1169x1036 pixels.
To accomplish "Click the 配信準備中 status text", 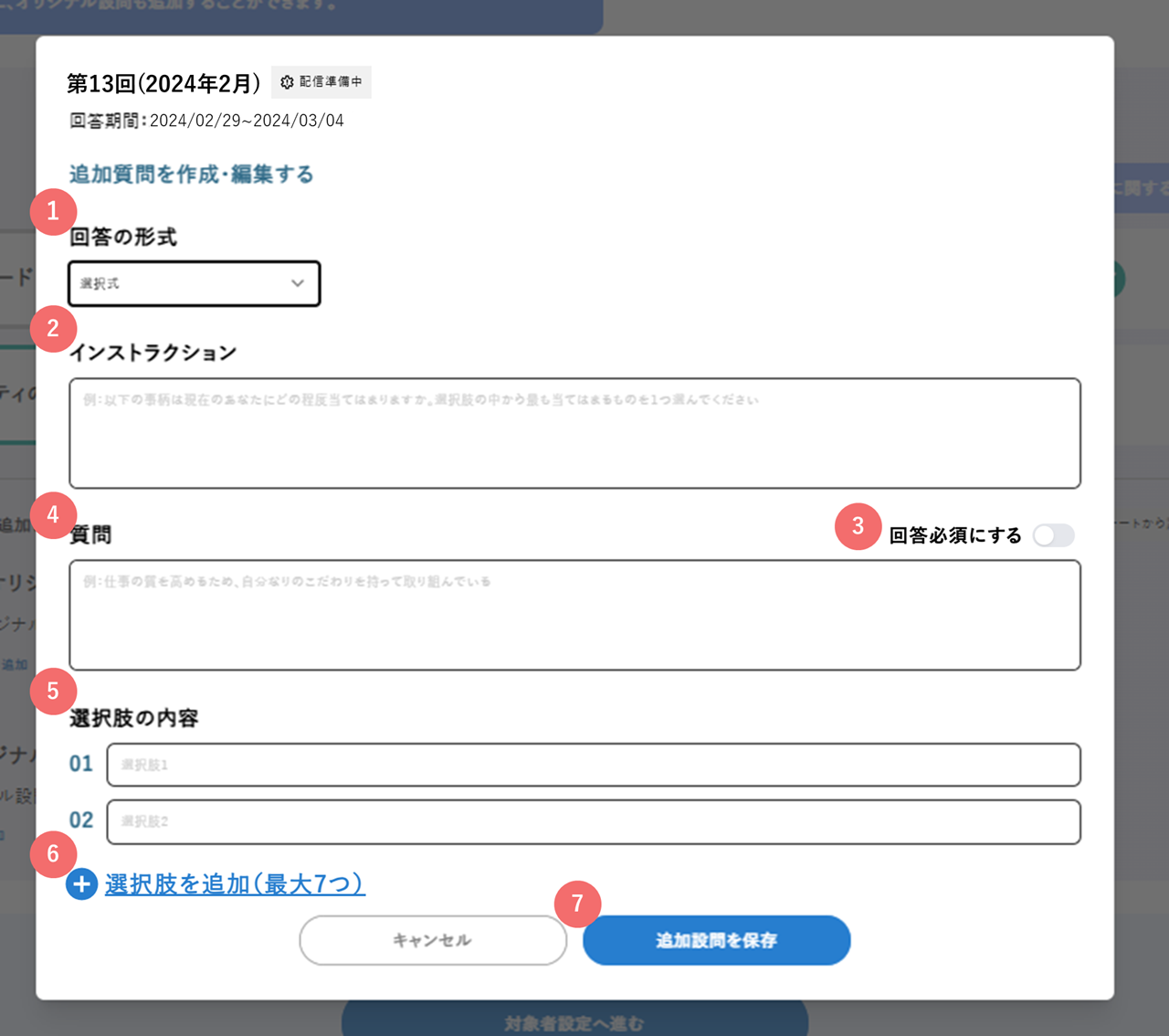I will [x=331, y=82].
